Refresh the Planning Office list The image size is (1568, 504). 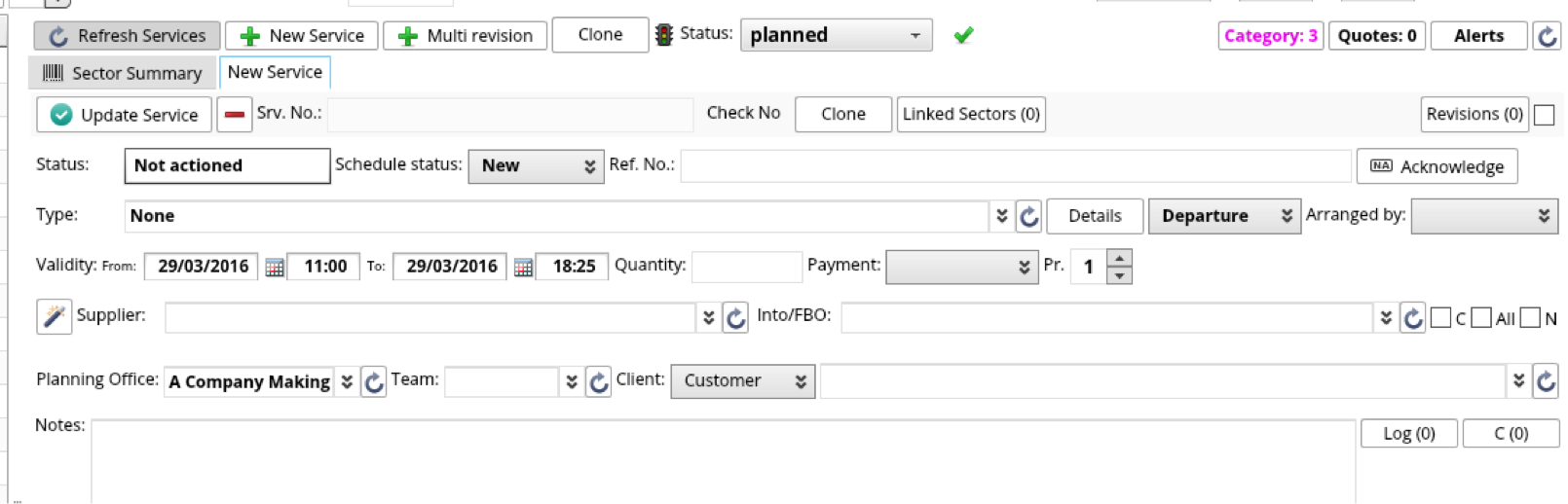(374, 381)
